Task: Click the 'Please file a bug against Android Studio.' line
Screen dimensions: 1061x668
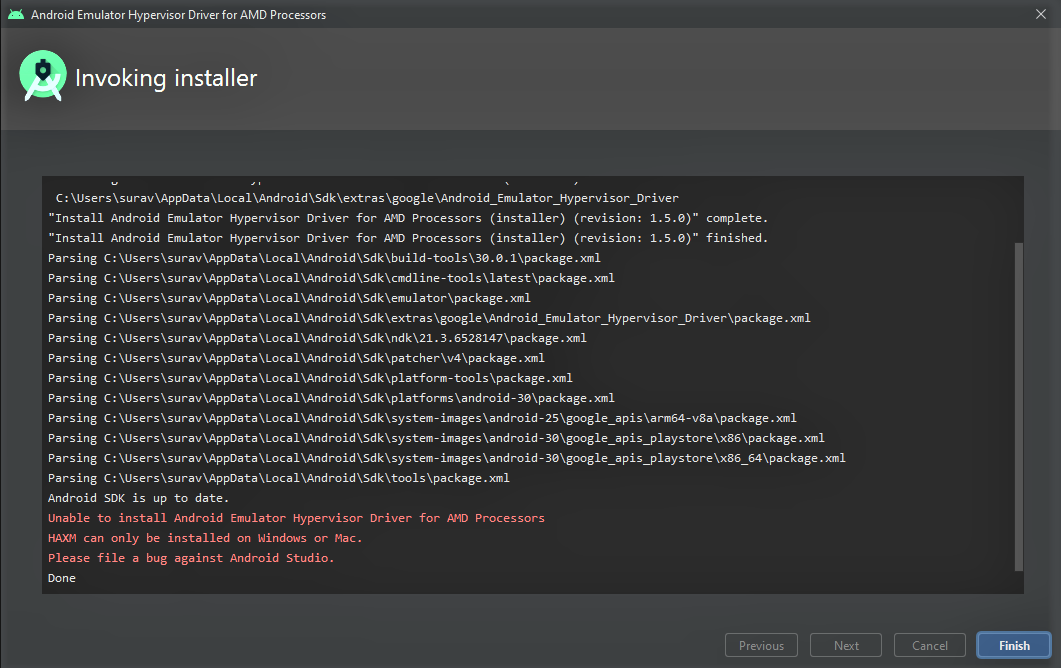Action: coord(191,558)
